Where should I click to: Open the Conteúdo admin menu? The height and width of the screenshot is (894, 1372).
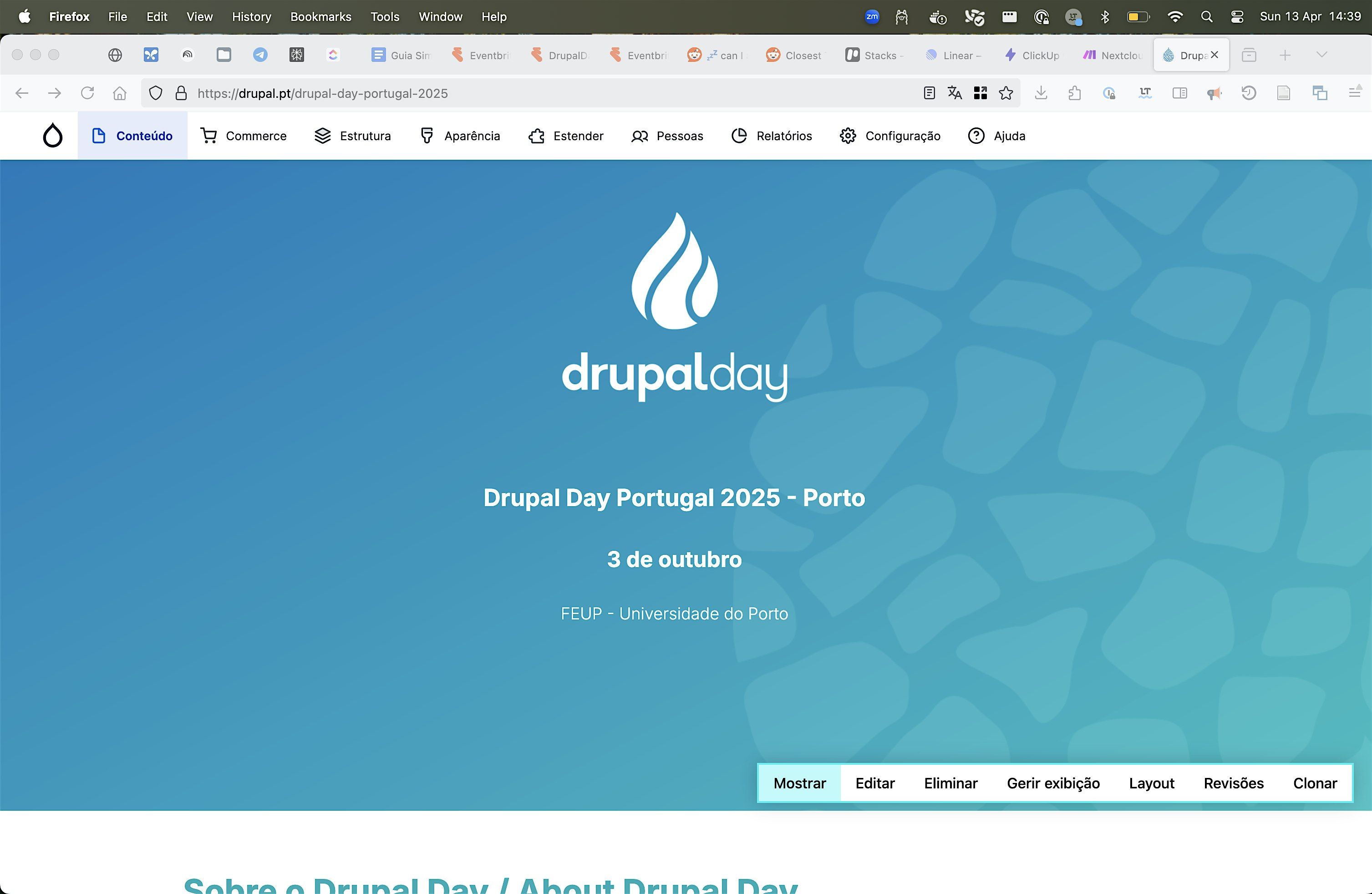[x=132, y=136]
